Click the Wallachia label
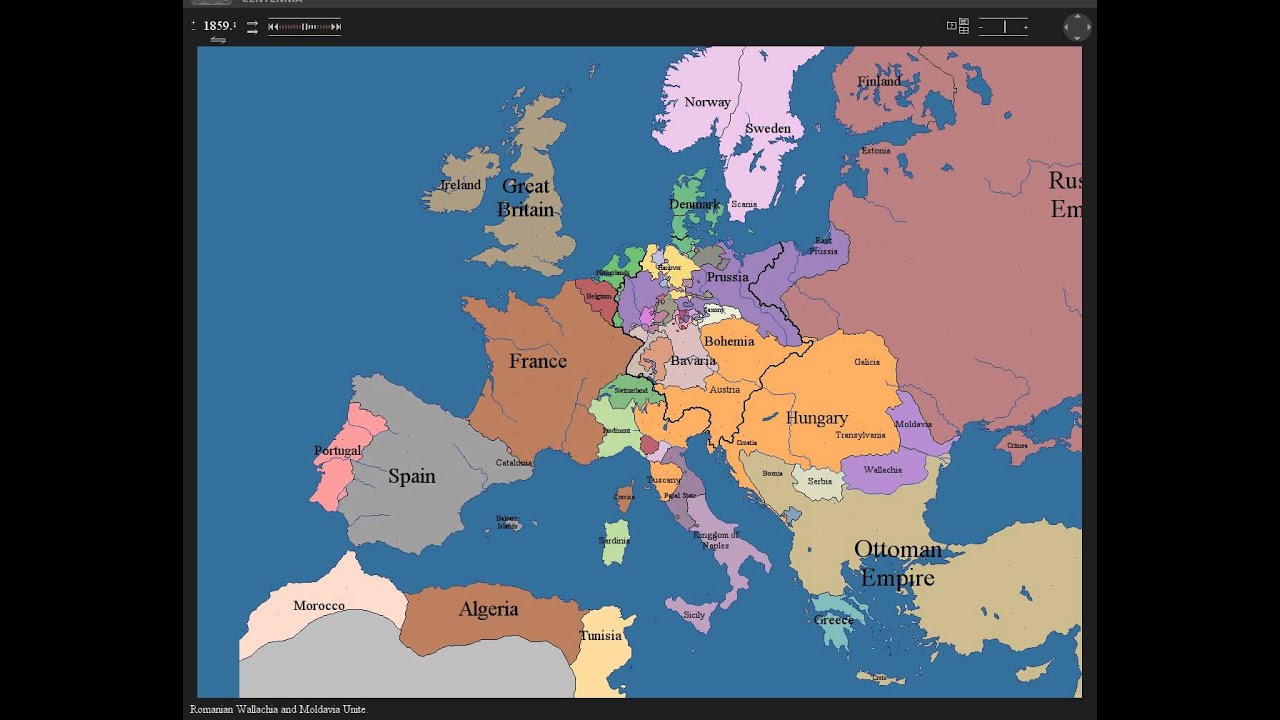This screenshot has width=1280, height=720. click(x=883, y=470)
